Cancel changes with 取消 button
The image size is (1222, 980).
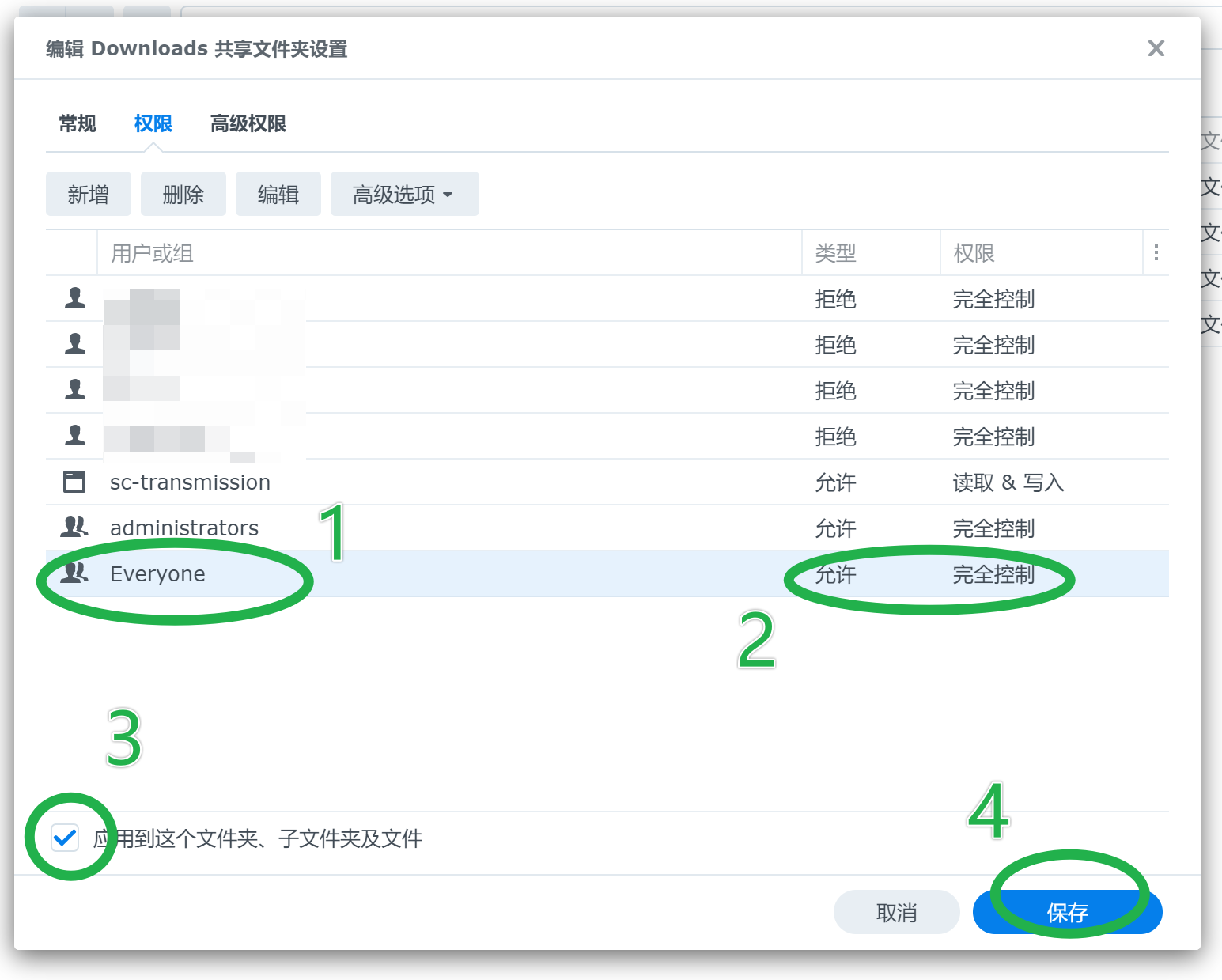(896, 913)
